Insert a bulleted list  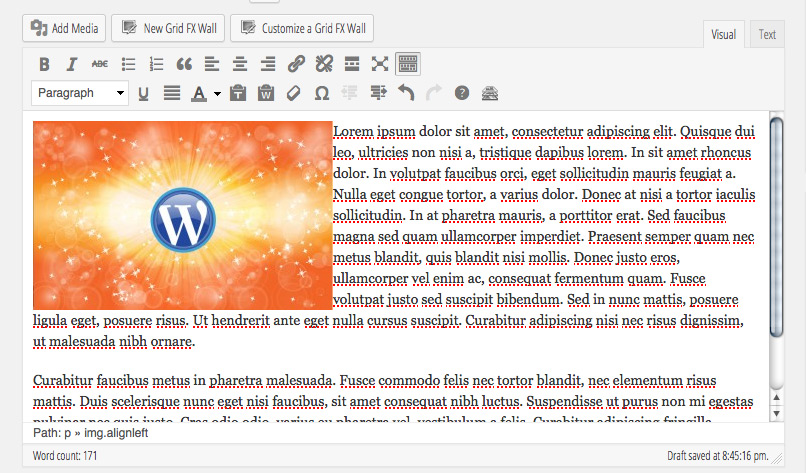(128, 64)
